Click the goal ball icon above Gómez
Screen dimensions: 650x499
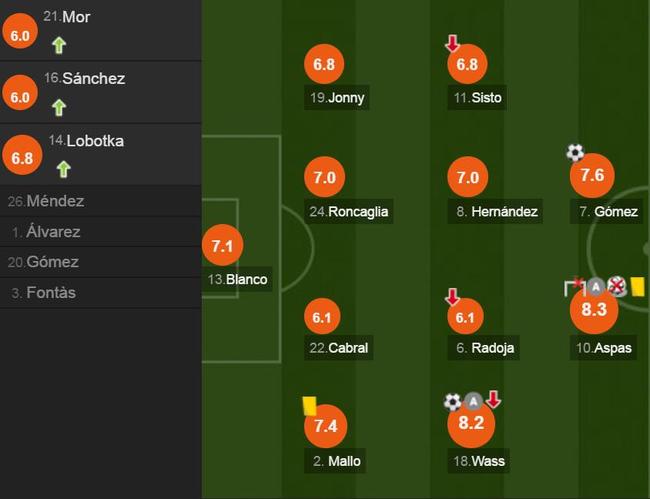[x=575, y=153]
